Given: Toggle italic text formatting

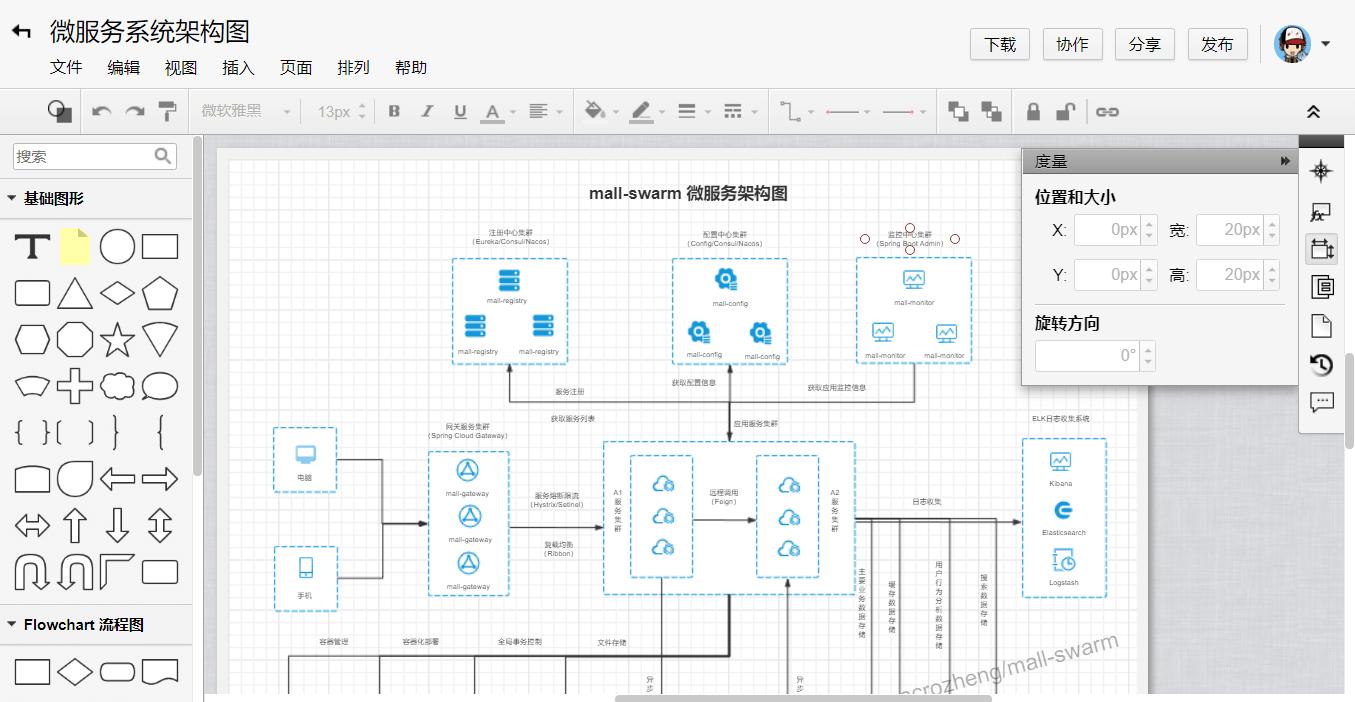Looking at the screenshot, I should coord(427,111).
